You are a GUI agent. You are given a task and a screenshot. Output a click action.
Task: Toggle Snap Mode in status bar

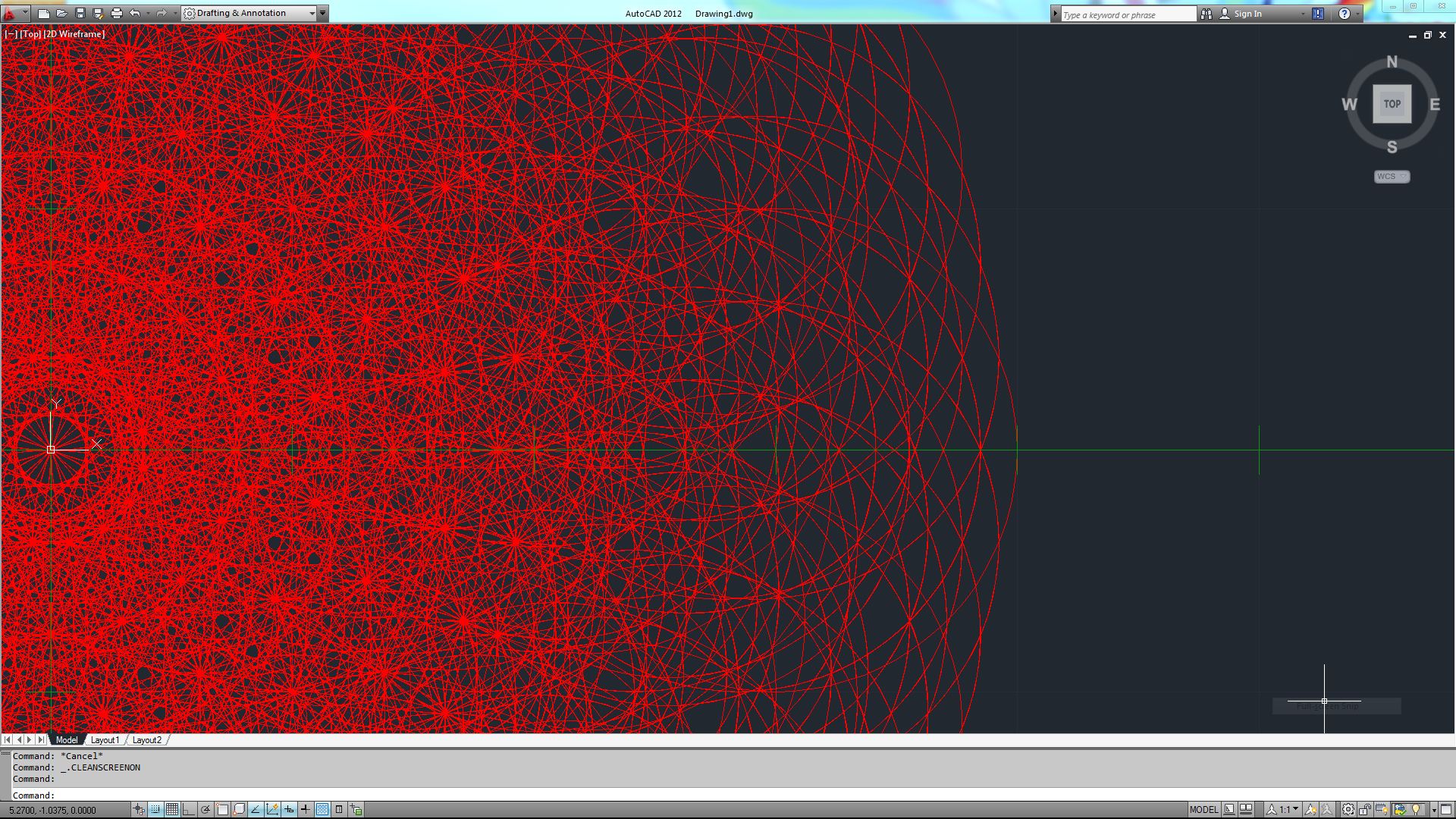(x=155, y=809)
